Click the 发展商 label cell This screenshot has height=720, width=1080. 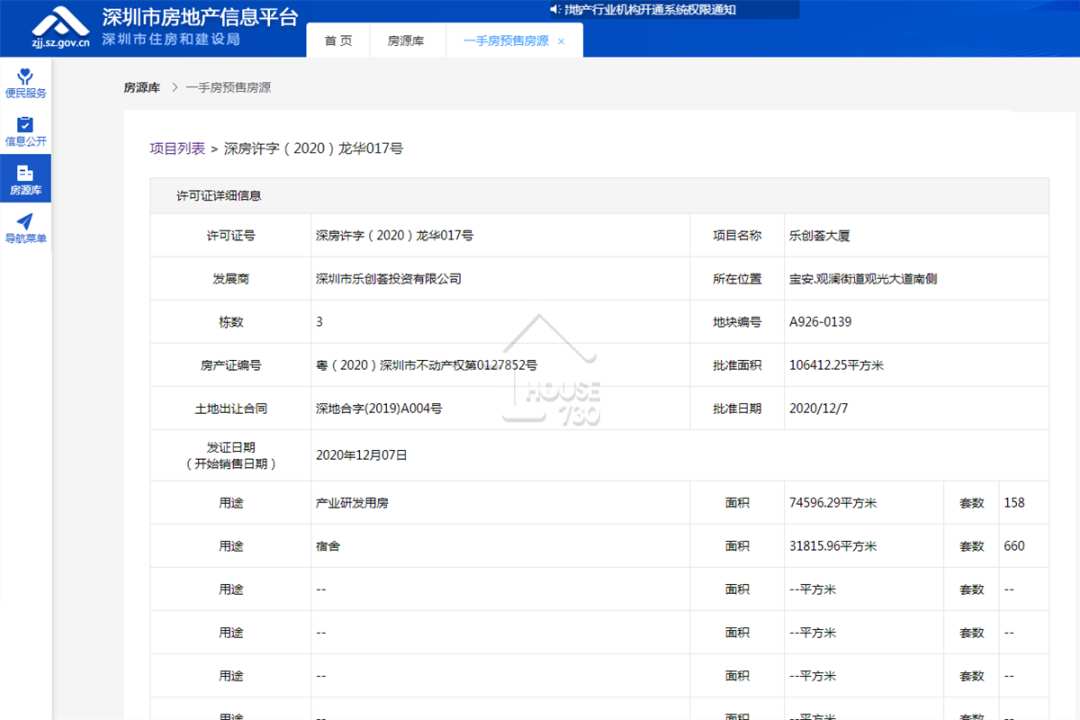[x=231, y=279]
